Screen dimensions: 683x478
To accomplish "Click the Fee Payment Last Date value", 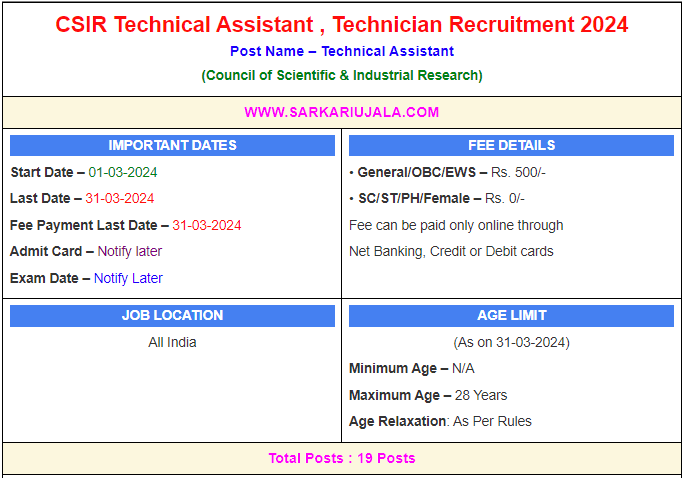I will pos(206,225).
